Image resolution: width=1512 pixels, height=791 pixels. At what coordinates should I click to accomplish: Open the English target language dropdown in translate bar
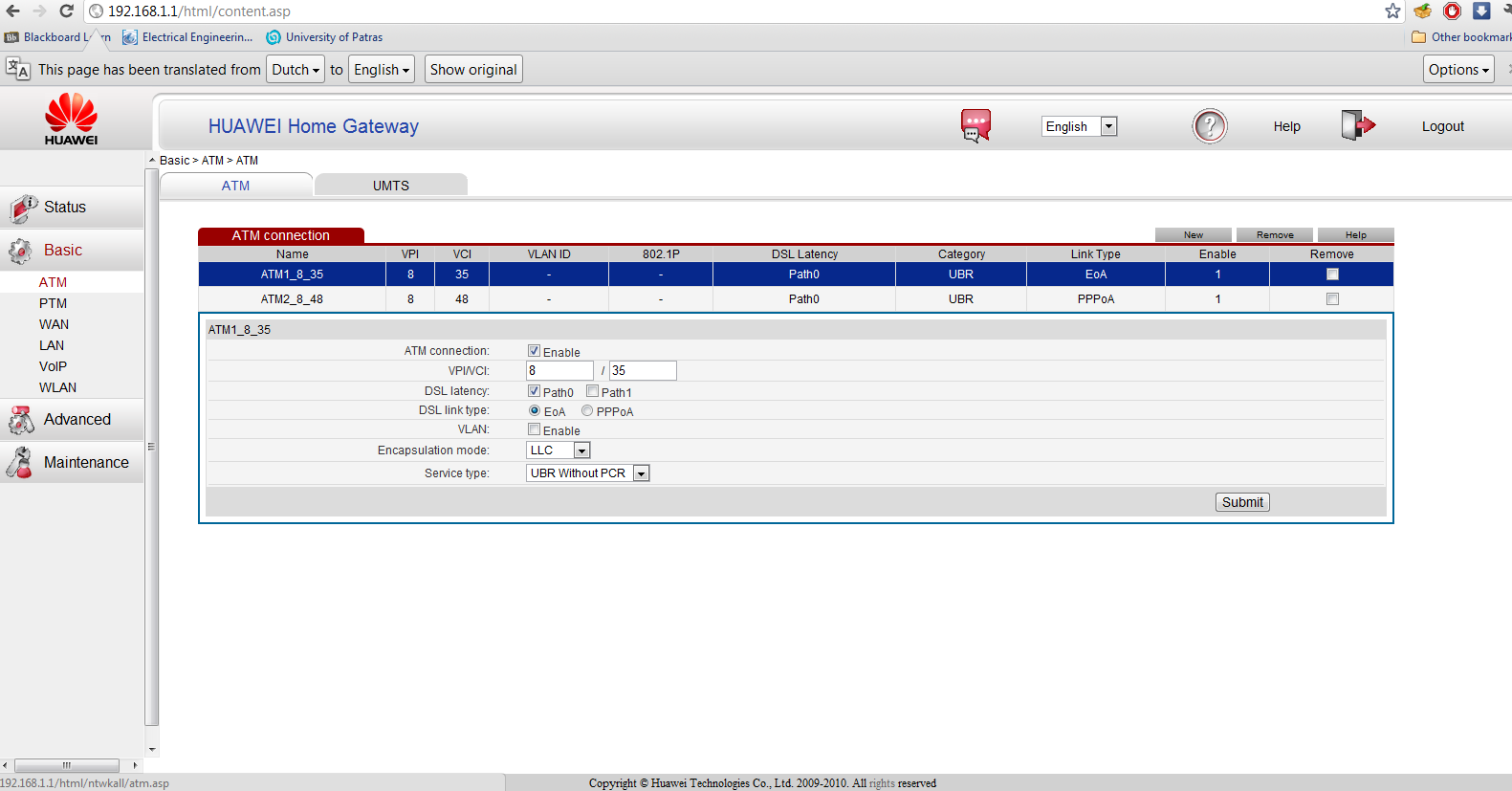coord(382,70)
